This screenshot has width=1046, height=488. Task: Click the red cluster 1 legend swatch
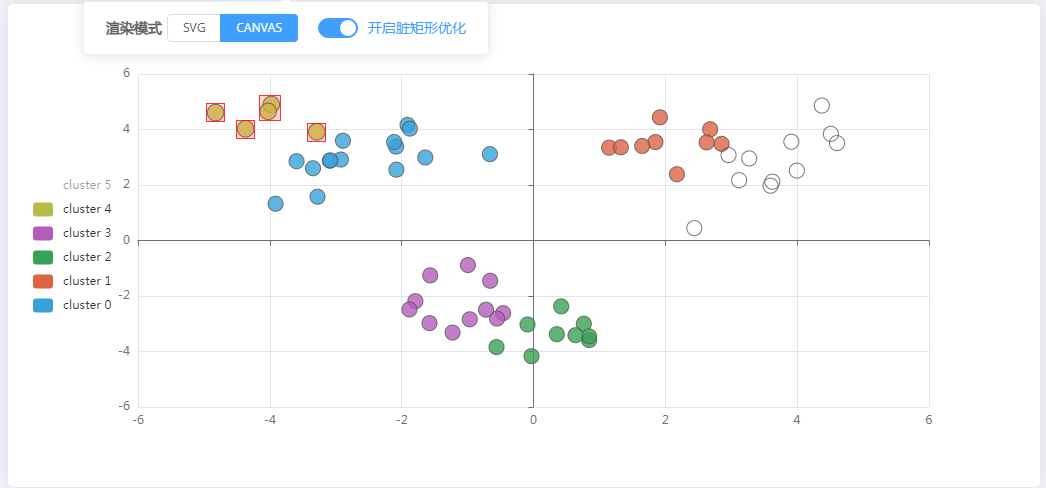tap(43, 281)
